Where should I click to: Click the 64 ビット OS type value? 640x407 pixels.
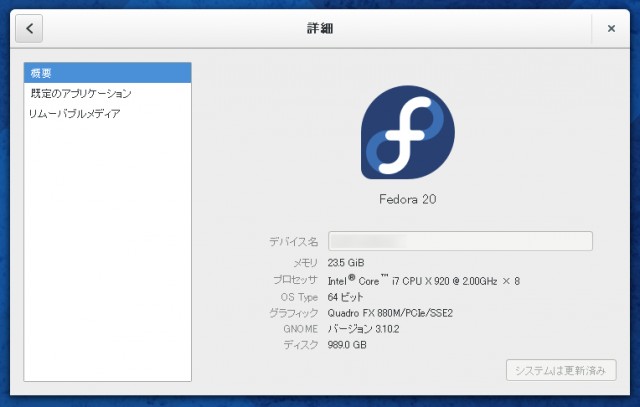(x=345, y=297)
